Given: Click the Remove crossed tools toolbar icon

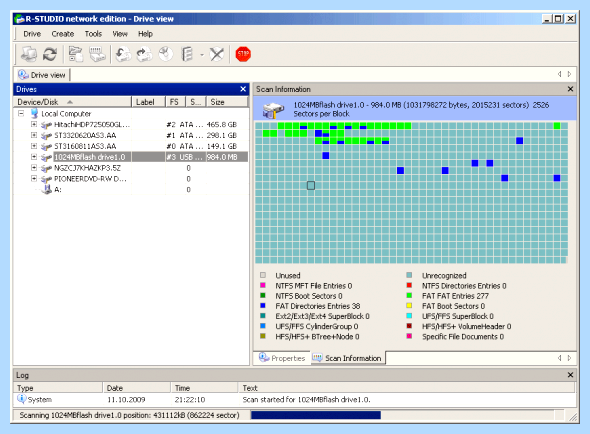Looking at the screenshot, I should (217, 54).
